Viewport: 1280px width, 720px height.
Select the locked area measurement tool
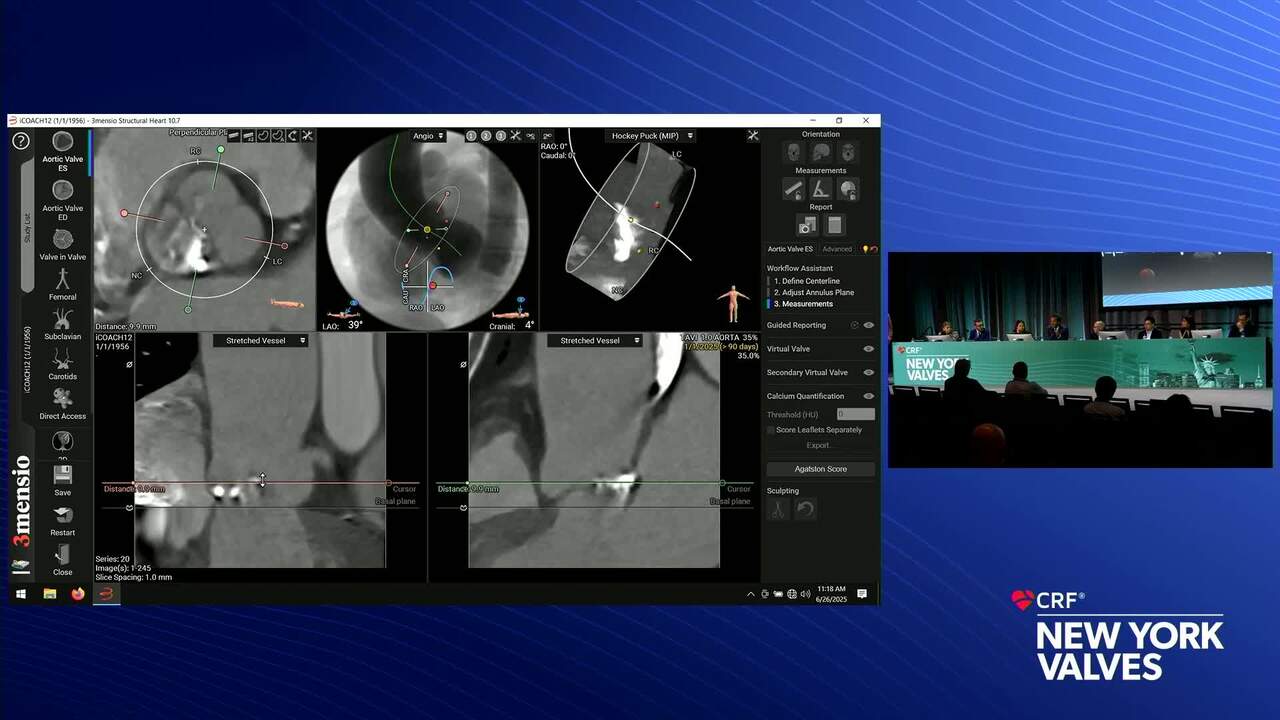coord(848,189)
